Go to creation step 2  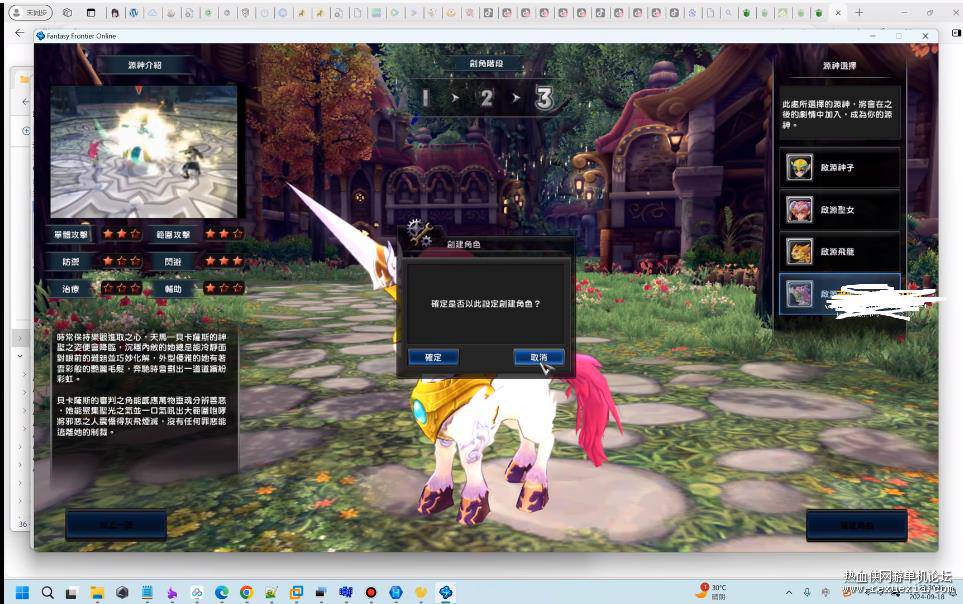486,98
